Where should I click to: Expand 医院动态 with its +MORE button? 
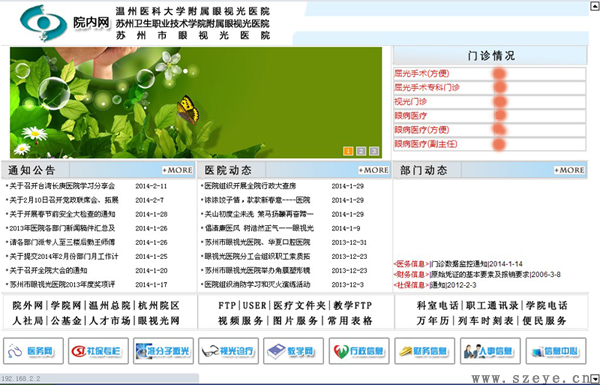373,170
